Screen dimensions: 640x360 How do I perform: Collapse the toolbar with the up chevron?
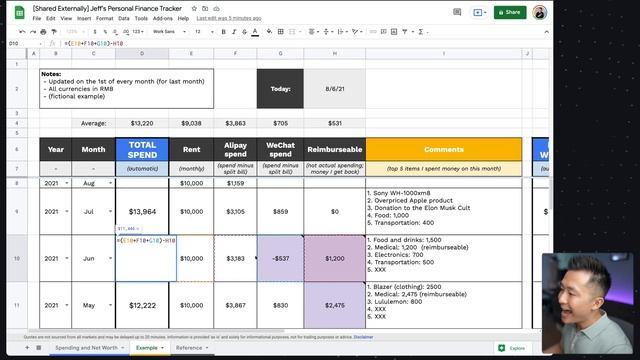point(546,32)
